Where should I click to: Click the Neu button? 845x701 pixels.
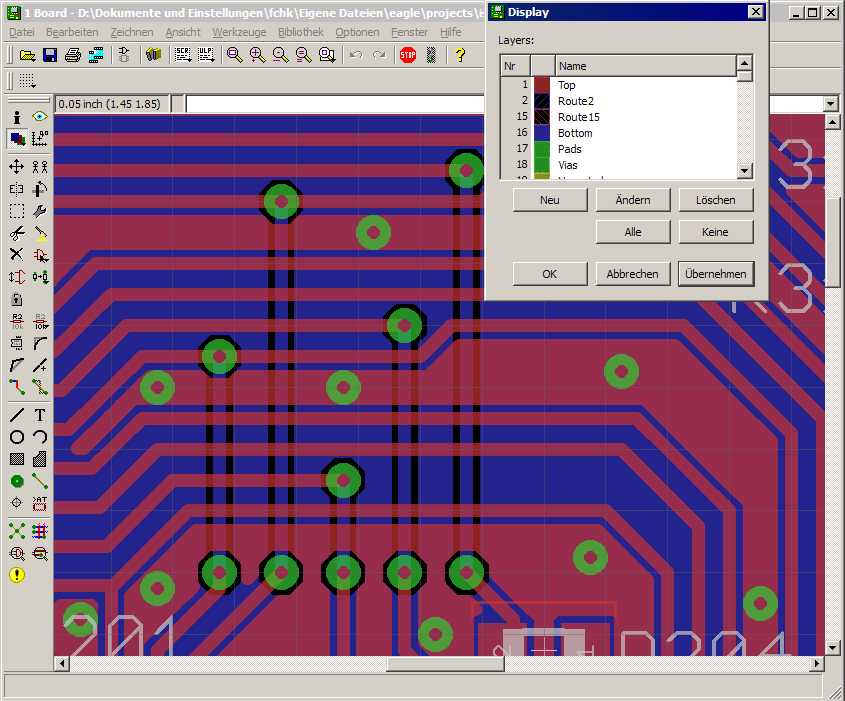click(x=550, y=200)
